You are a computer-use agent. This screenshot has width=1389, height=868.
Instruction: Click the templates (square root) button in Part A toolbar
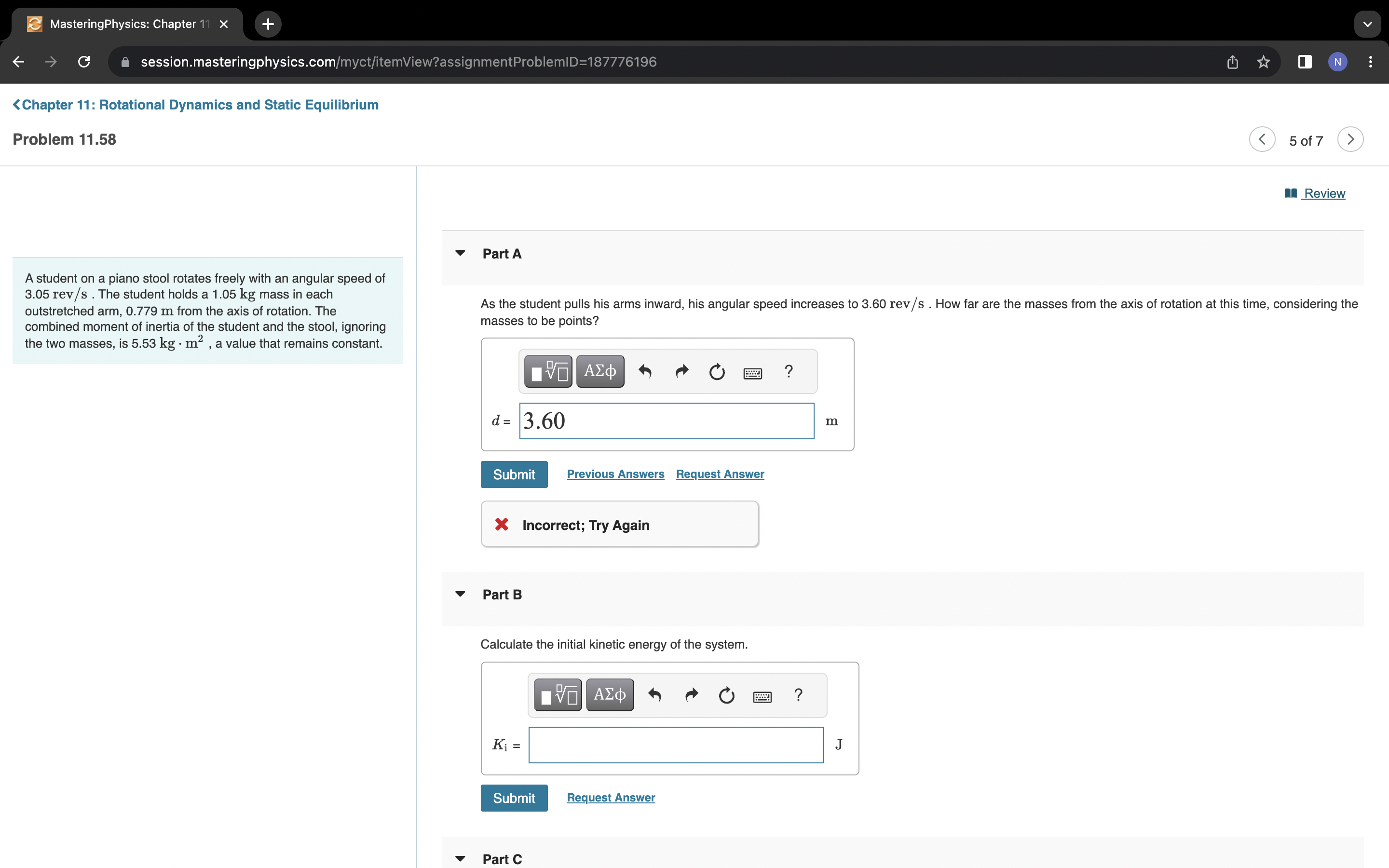548,371
